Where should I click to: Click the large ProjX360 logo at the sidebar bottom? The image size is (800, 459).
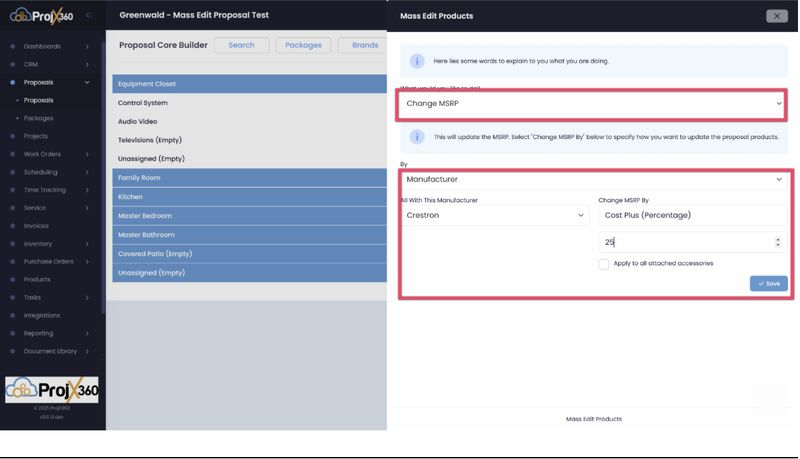(52, 390)
